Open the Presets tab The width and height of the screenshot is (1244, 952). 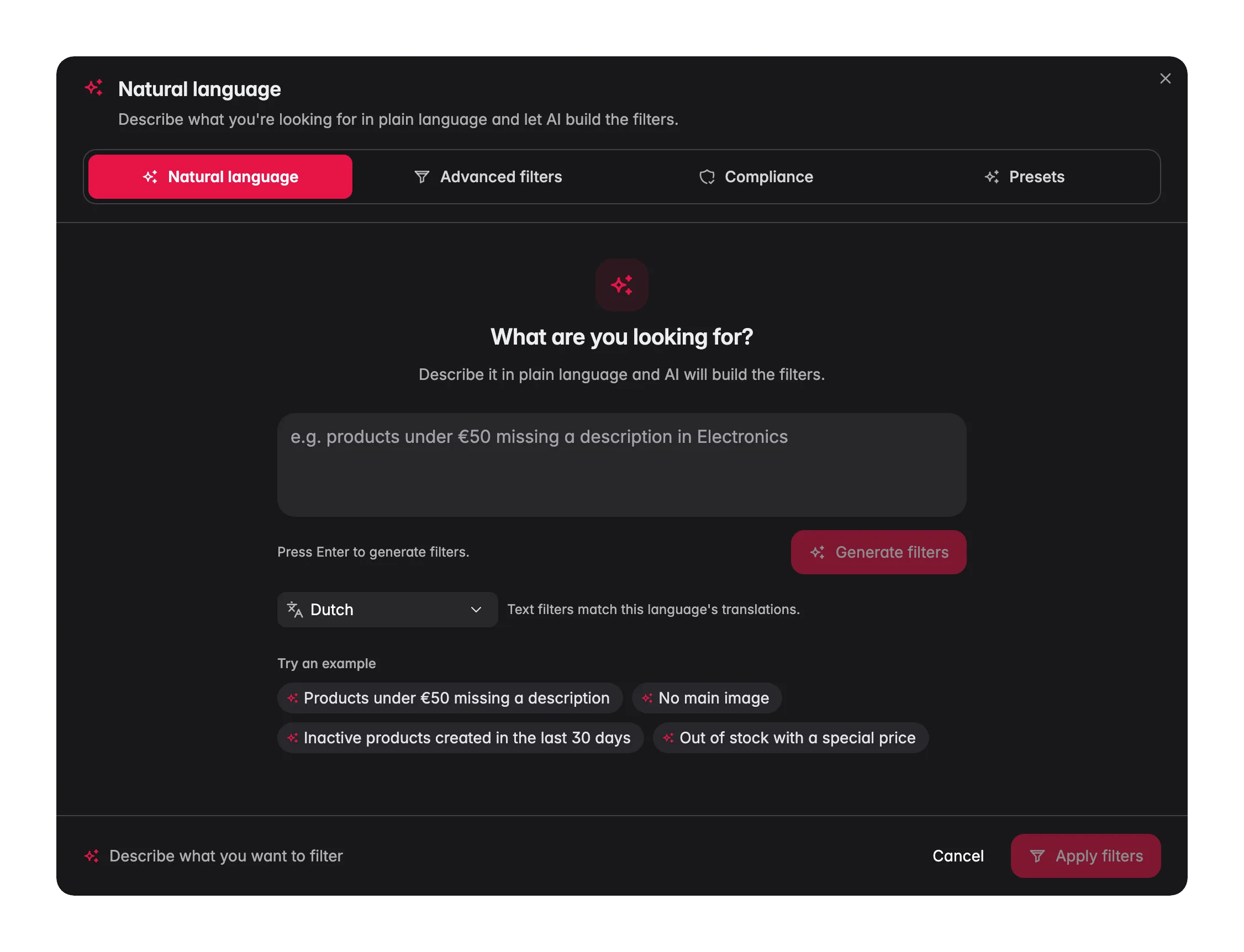point(1024,177)
